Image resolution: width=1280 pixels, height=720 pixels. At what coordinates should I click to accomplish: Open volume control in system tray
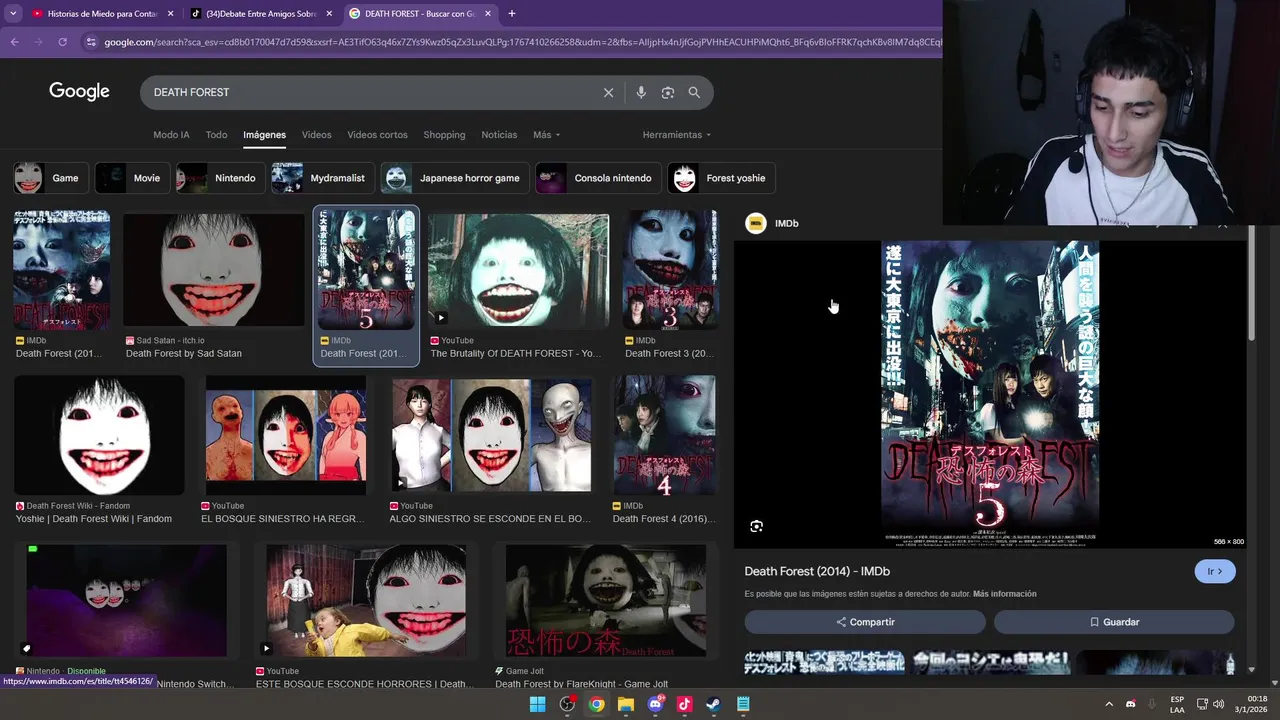point(1218,704)
